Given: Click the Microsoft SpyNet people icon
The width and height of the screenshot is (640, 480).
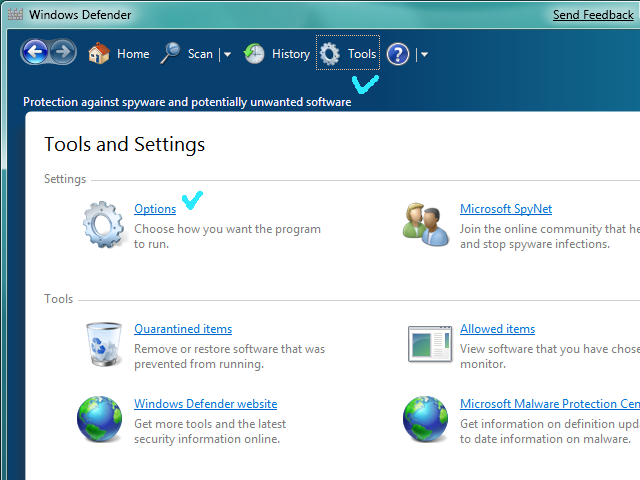Looking at the screenshot, I should pyautogui.click(x=426, y=224).
